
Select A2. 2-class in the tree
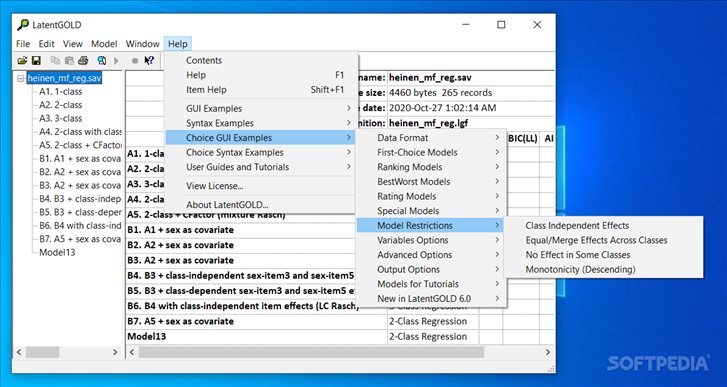coord(60,105)
